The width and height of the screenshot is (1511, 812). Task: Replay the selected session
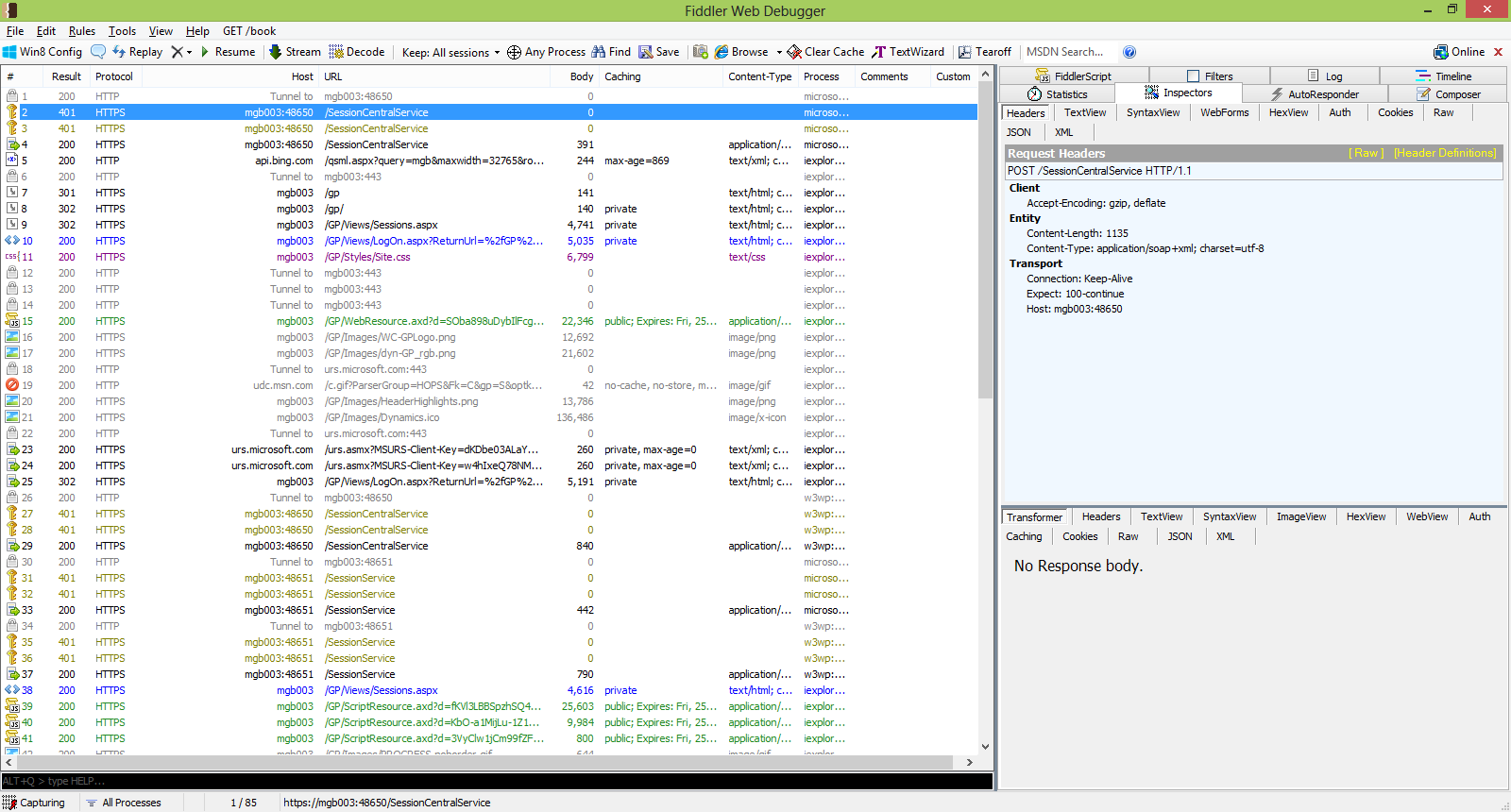pos(138,52)
